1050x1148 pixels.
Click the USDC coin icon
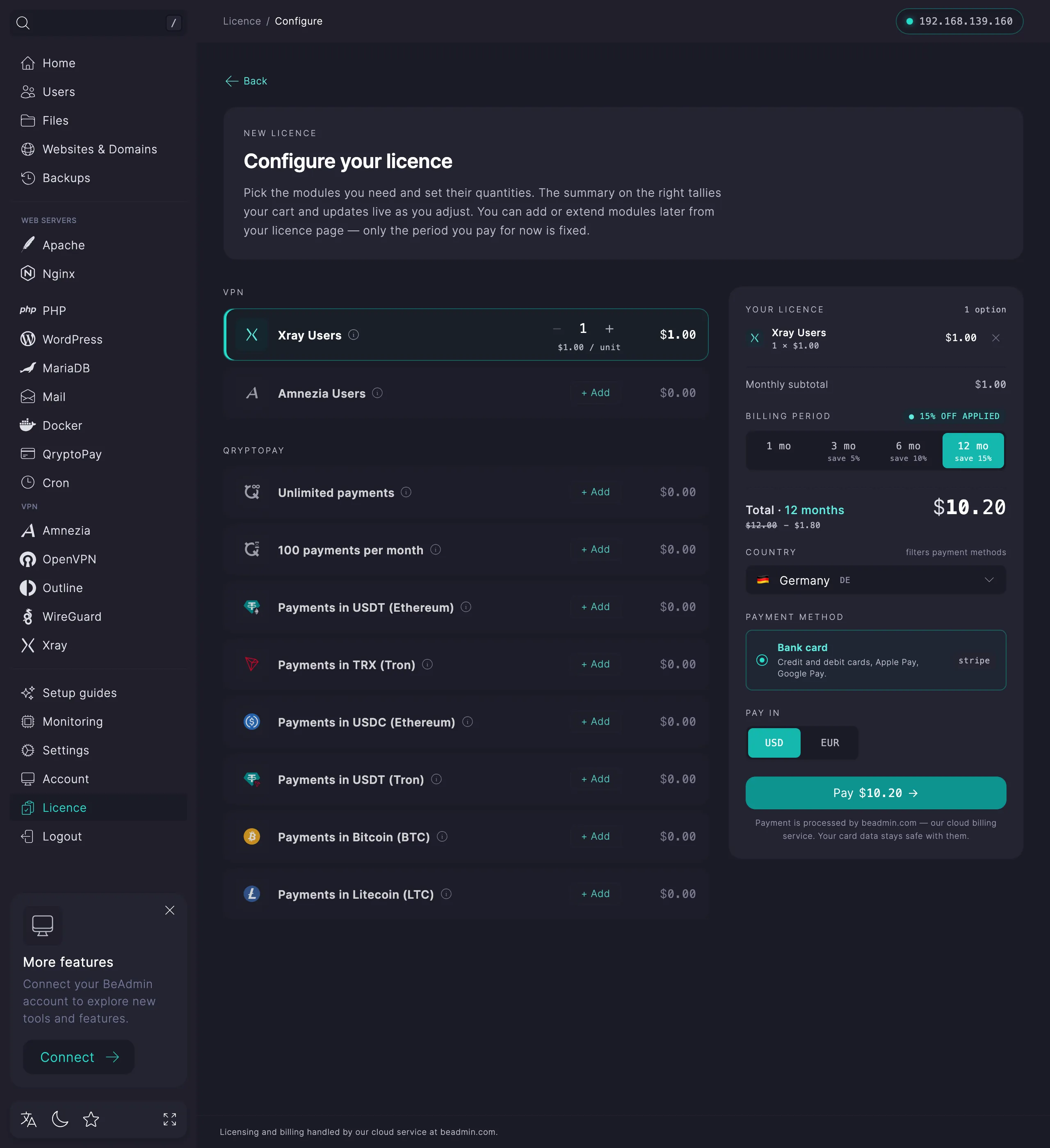[252, 722]
